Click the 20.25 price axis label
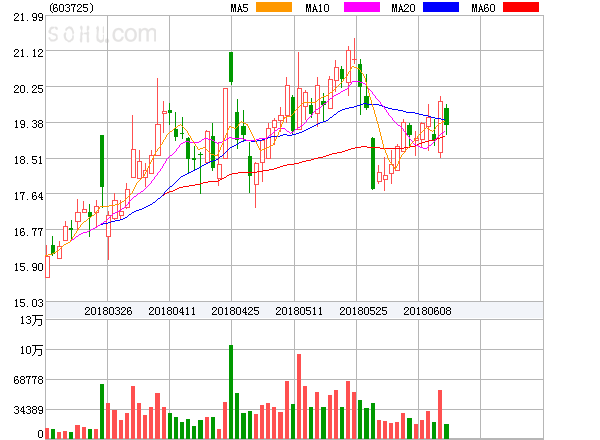The image size is (600, 440). [28, 89]
